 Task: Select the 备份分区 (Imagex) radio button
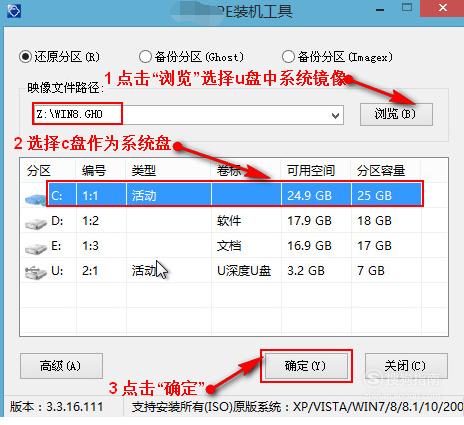[288, 57]
